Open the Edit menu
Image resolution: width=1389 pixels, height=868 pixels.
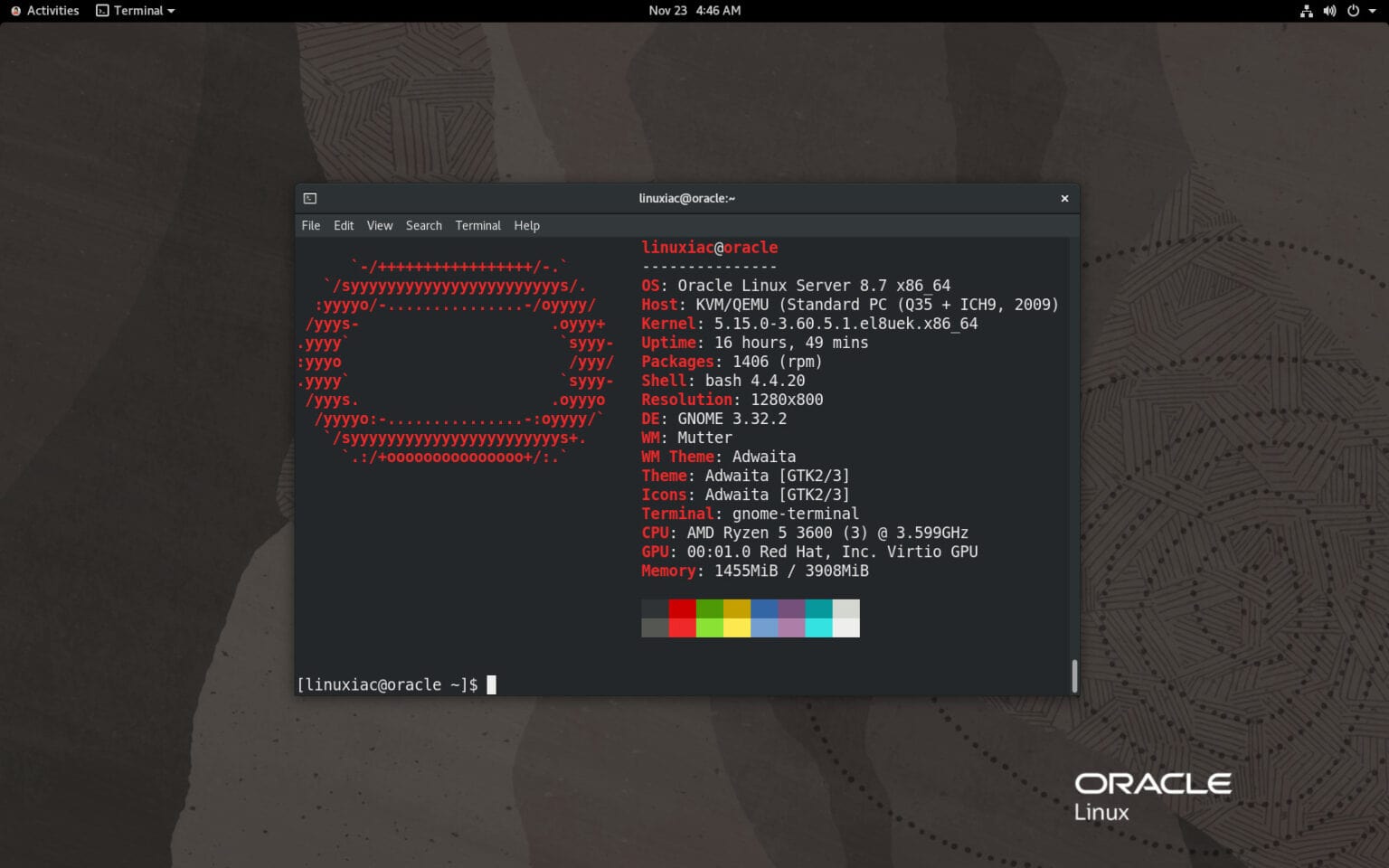pyautogui.click(x=344, y=225)
